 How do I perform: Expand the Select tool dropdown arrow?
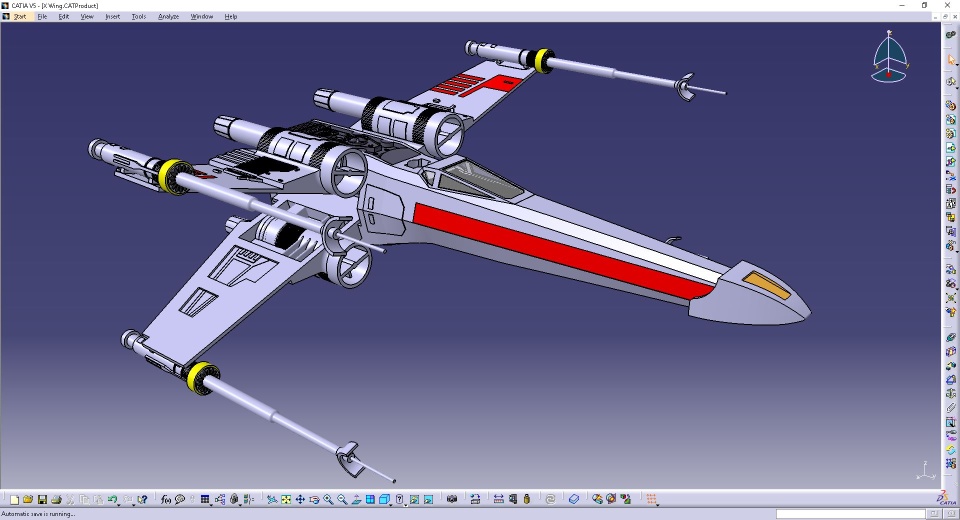pos(957,64)
